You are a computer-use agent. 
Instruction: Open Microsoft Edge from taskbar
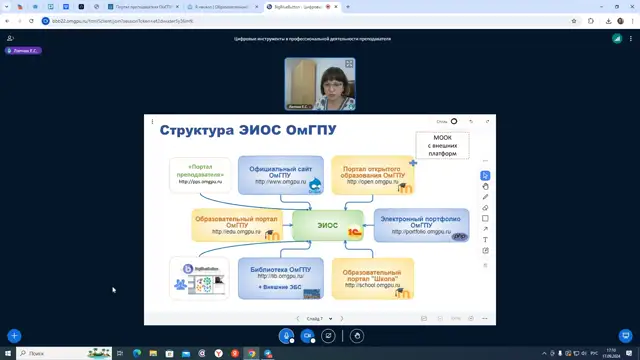click(x=137, y=353)
